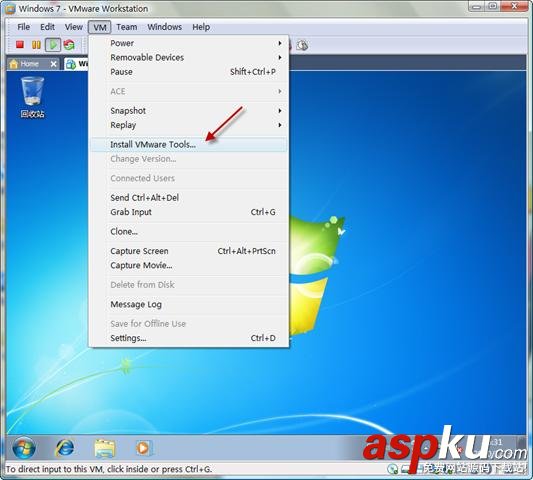
Task: Open the Team menu
Action: click(127, 27)
